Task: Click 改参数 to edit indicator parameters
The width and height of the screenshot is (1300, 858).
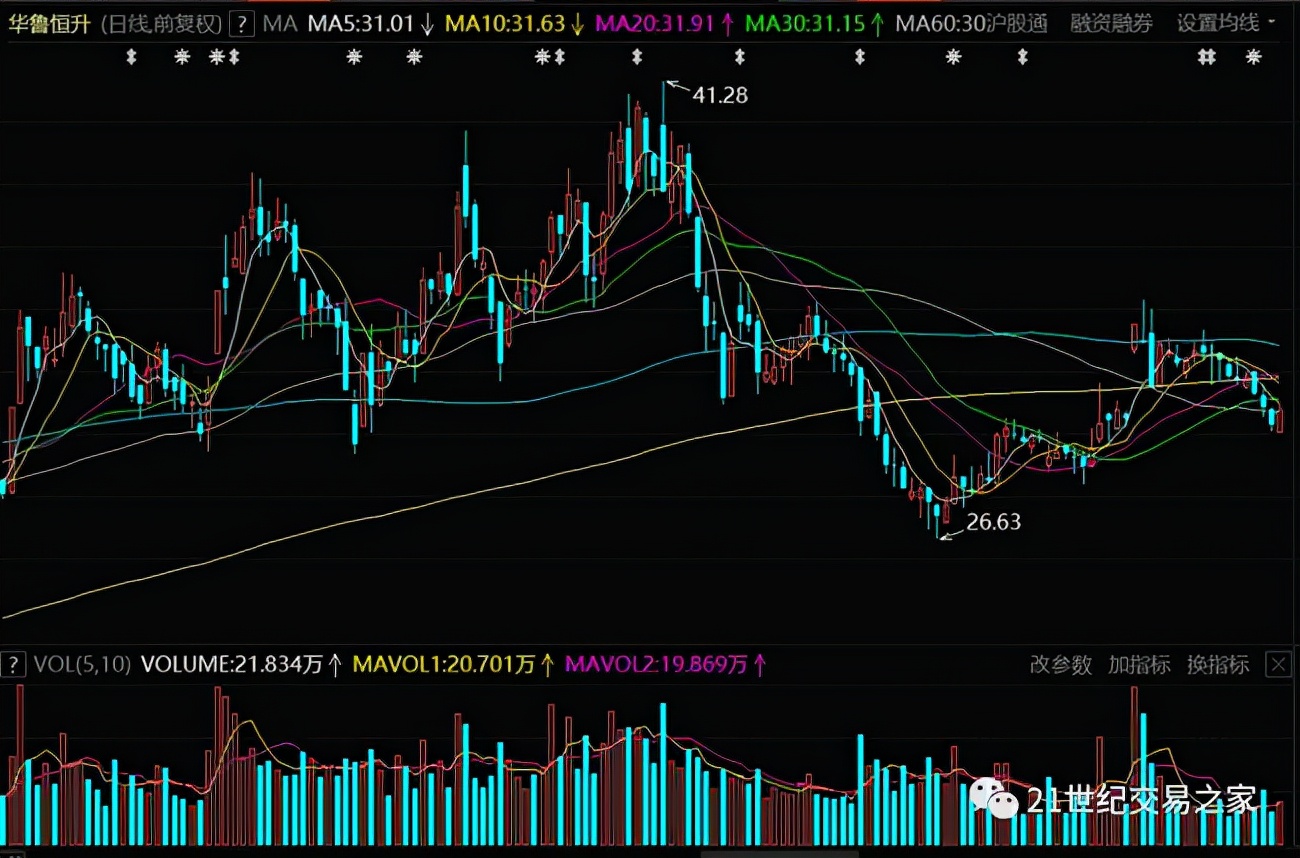Action: point(1061,664)
